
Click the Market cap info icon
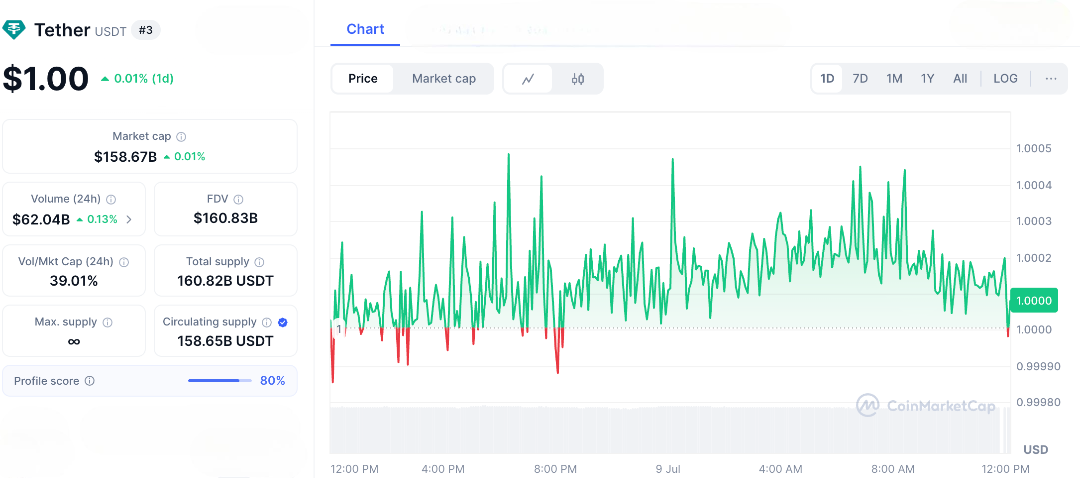tap(181, 136)
